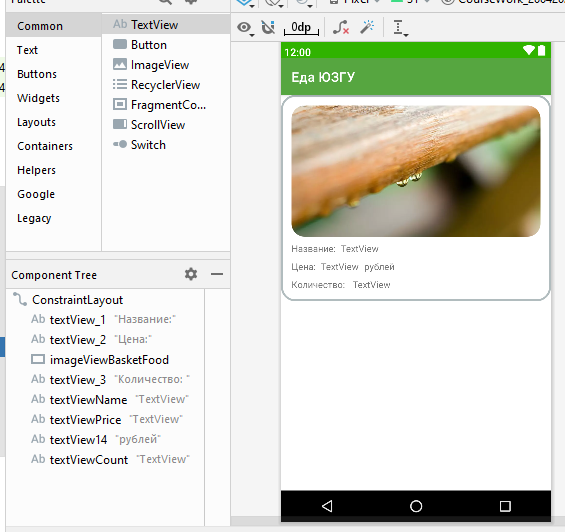
Task: Open the view options eye dropdown
Action: click(245, 28)
